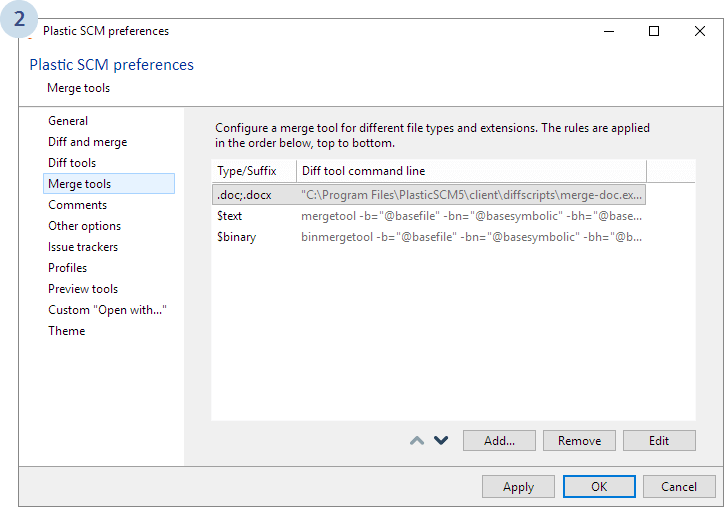724x507 pixels.
Task: Cancel the preferences dialog
Action: pos(679,487)
